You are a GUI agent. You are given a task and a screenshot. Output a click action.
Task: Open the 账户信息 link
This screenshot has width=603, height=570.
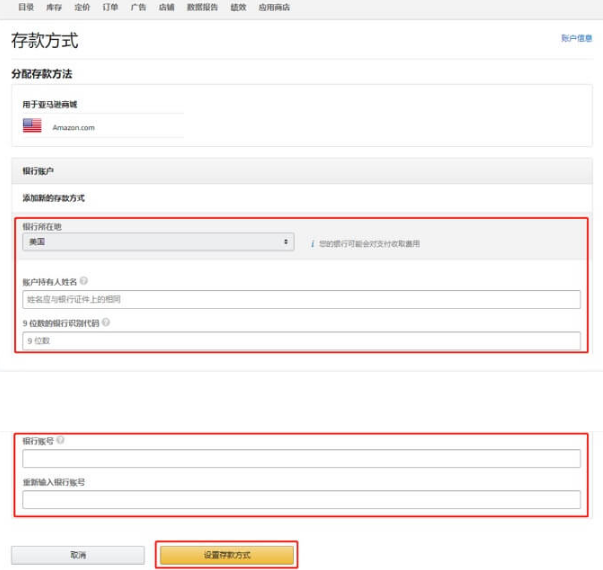click(x=576, y=38)
